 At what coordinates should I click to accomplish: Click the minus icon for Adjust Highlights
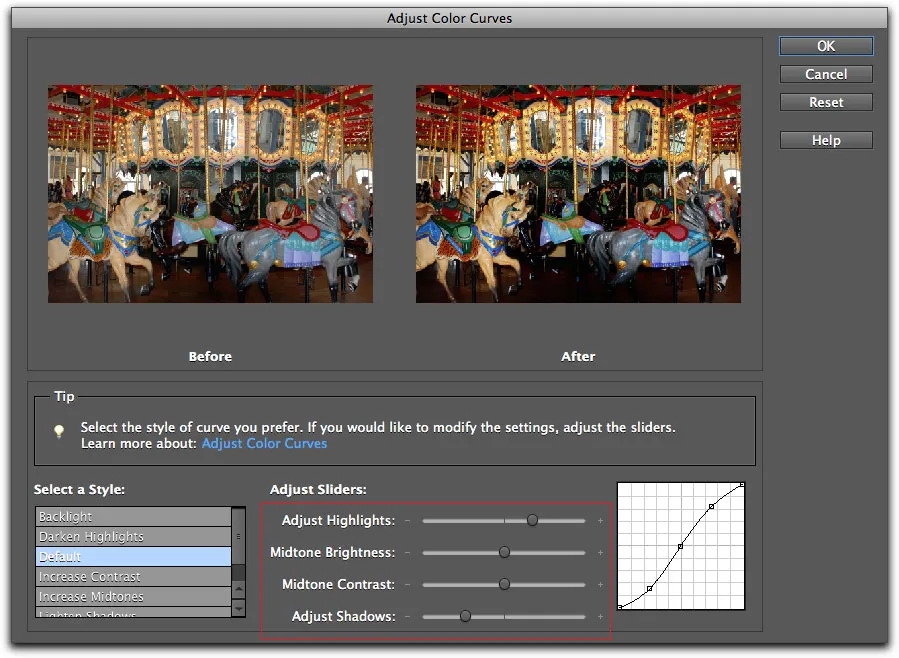(408, 520)
